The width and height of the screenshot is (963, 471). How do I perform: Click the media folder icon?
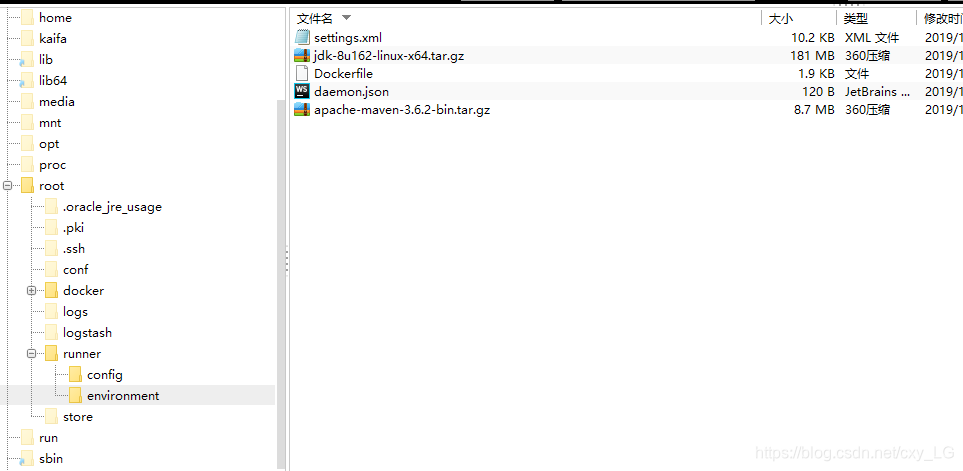click(27, 102)
